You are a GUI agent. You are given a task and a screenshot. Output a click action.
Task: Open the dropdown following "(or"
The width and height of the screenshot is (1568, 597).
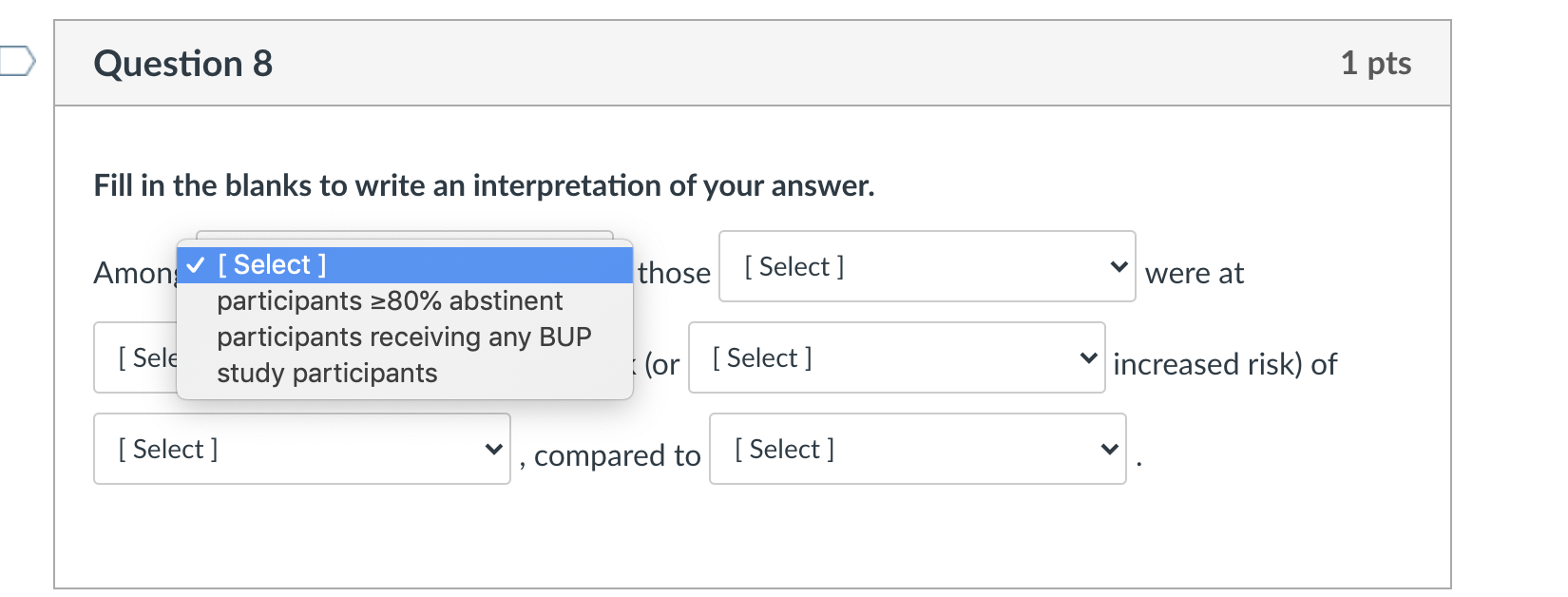895,358
